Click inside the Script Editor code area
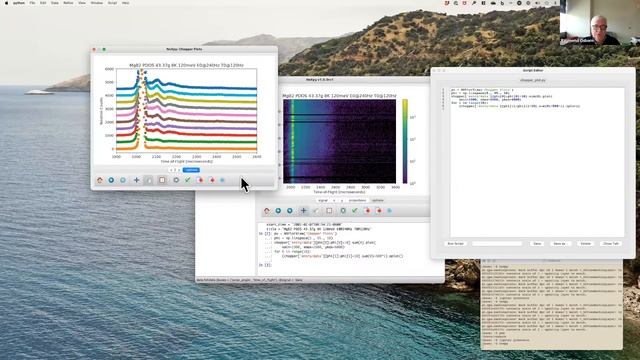This screenshot has width=640, height=360. [x=537, y=162]
